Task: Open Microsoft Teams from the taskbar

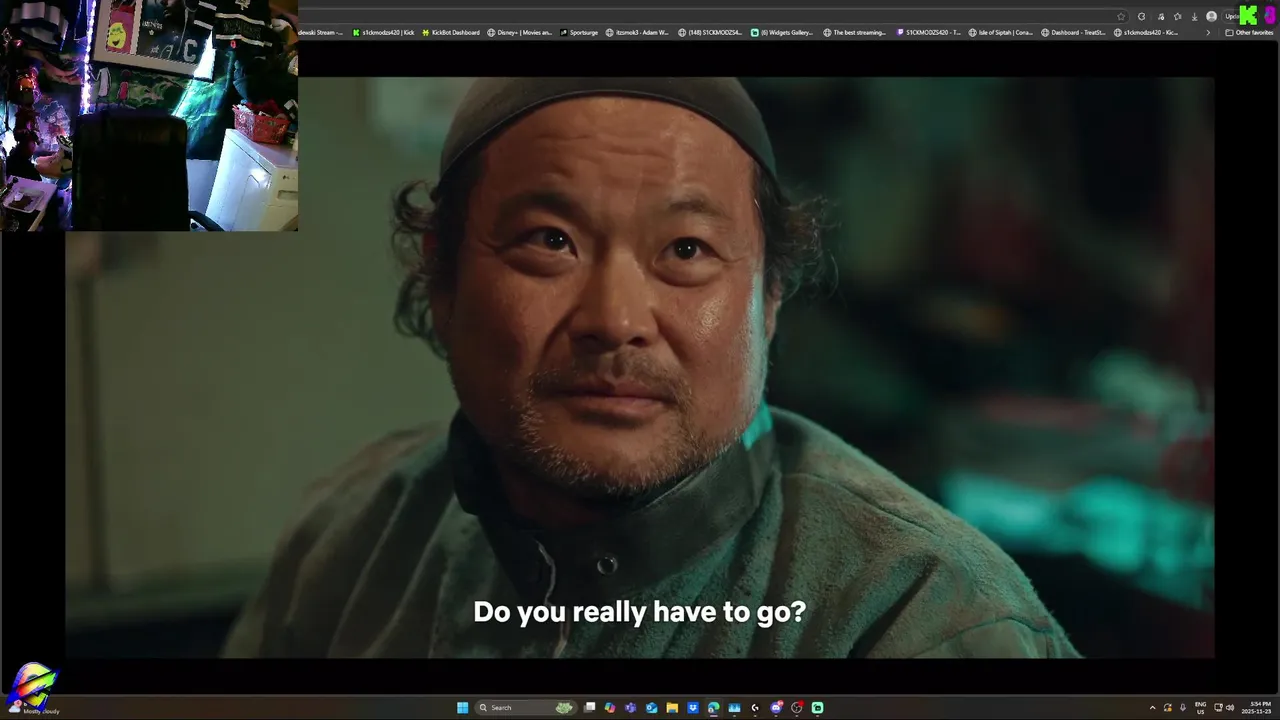Action: [x=630, y=708]
